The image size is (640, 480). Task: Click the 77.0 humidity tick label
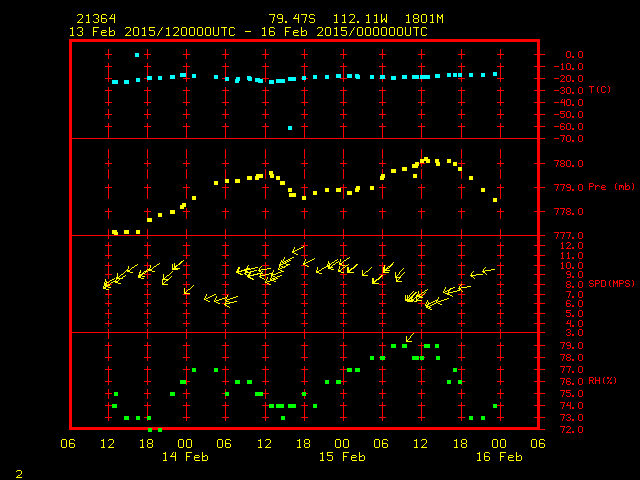[x=571, y=370]
